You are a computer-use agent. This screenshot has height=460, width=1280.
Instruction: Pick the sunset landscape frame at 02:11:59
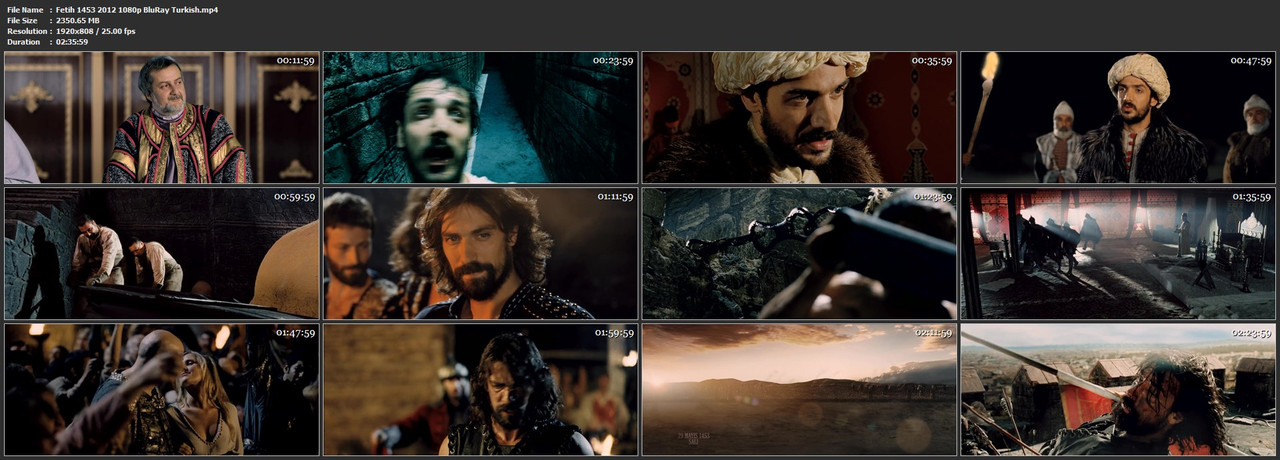(x=799, y=390)
